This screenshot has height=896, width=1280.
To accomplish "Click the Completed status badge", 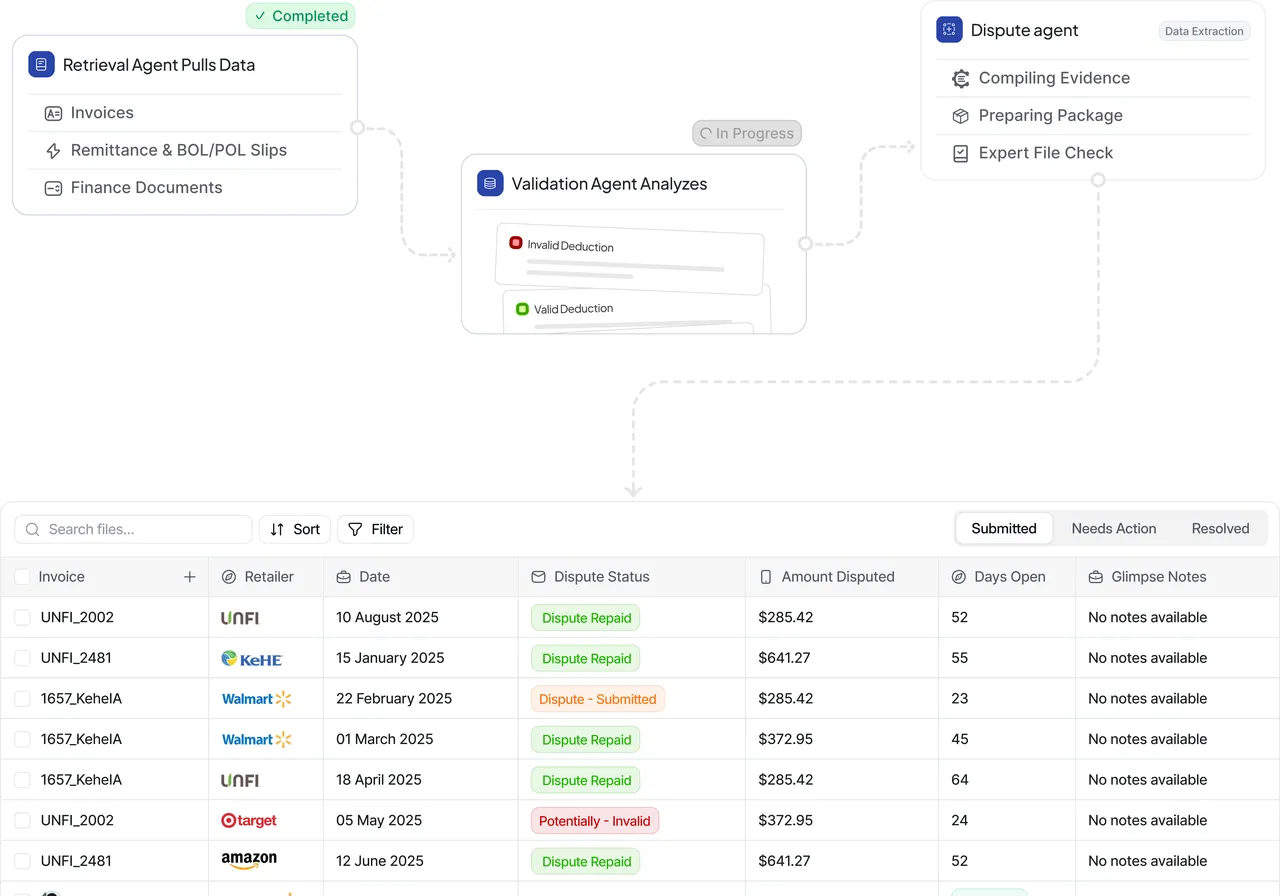I will click(300, 16).
